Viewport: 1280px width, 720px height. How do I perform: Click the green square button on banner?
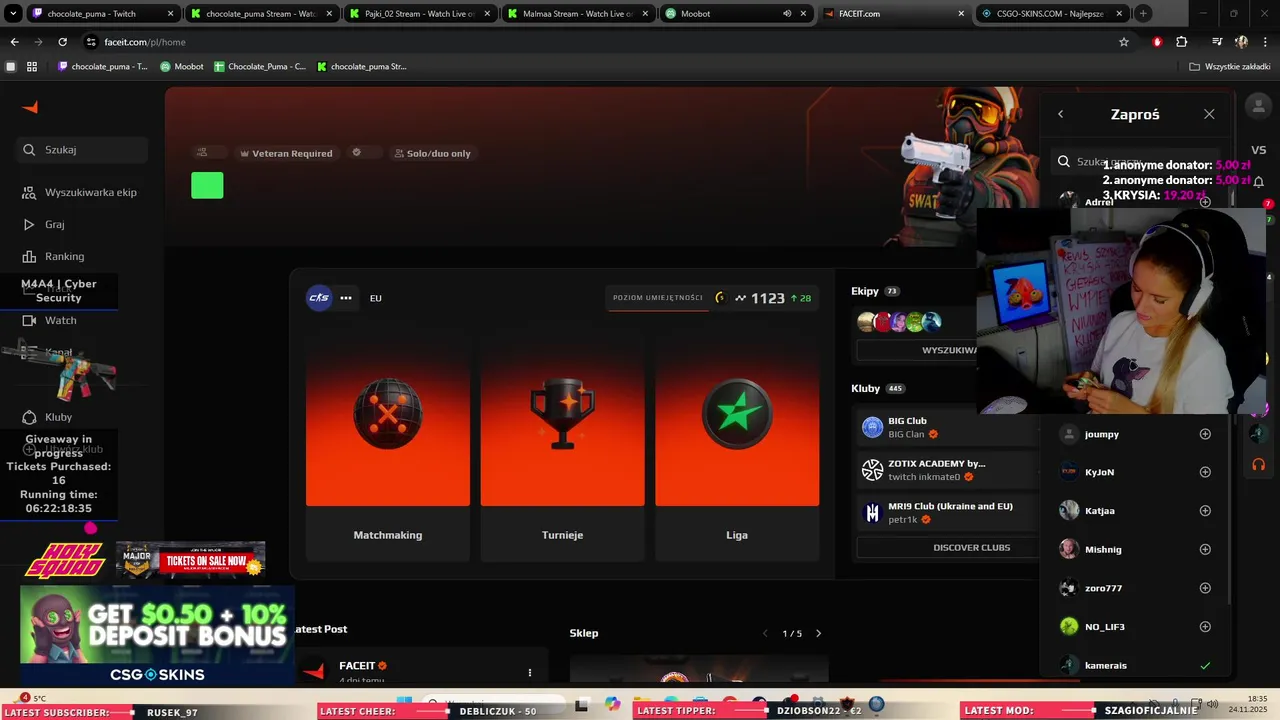click(x=207, y=185)
